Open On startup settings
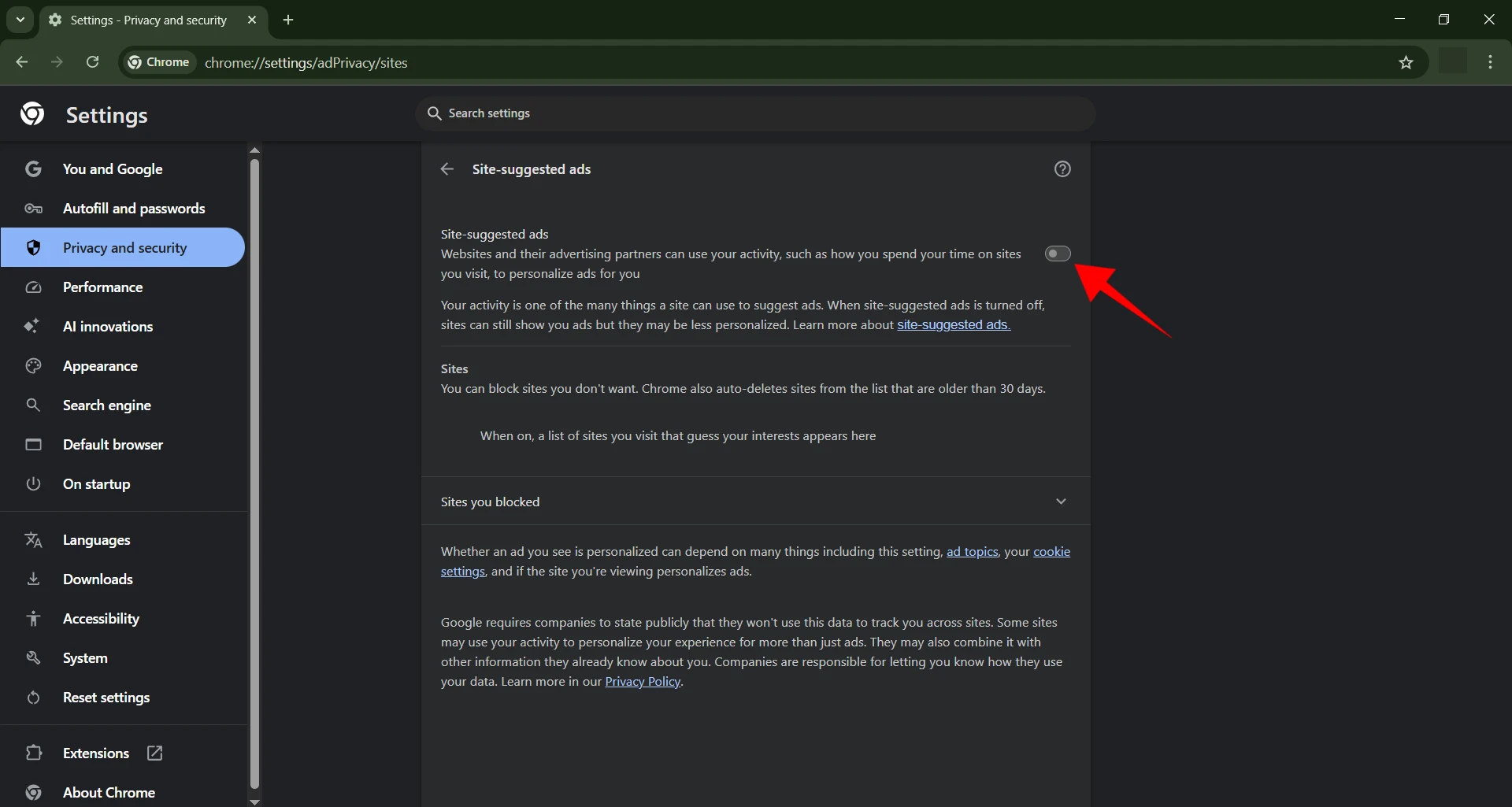Viewport: 1512px width, 807px height. 124,484
